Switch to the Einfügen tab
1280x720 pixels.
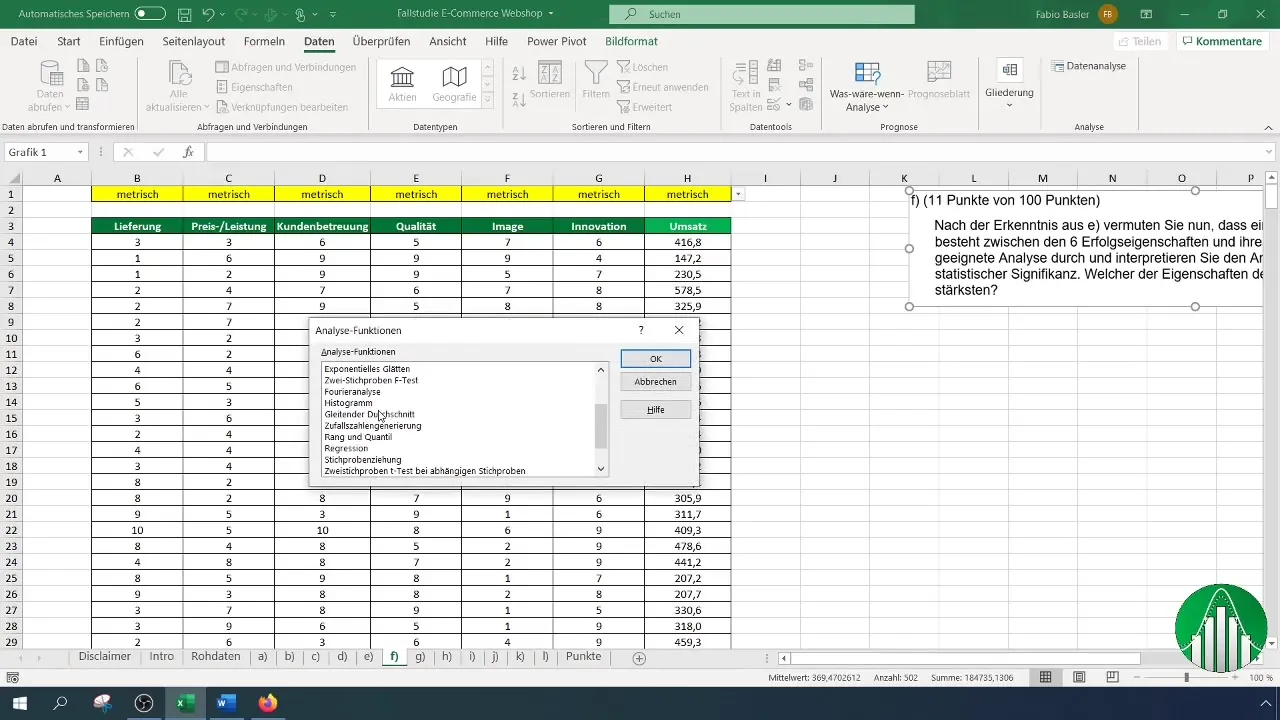[x=121, y=41]
